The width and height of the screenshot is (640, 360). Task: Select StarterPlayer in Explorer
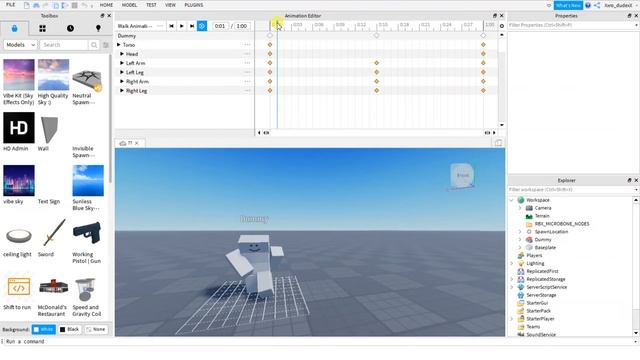pyautogui.click(x=540, y=319)
